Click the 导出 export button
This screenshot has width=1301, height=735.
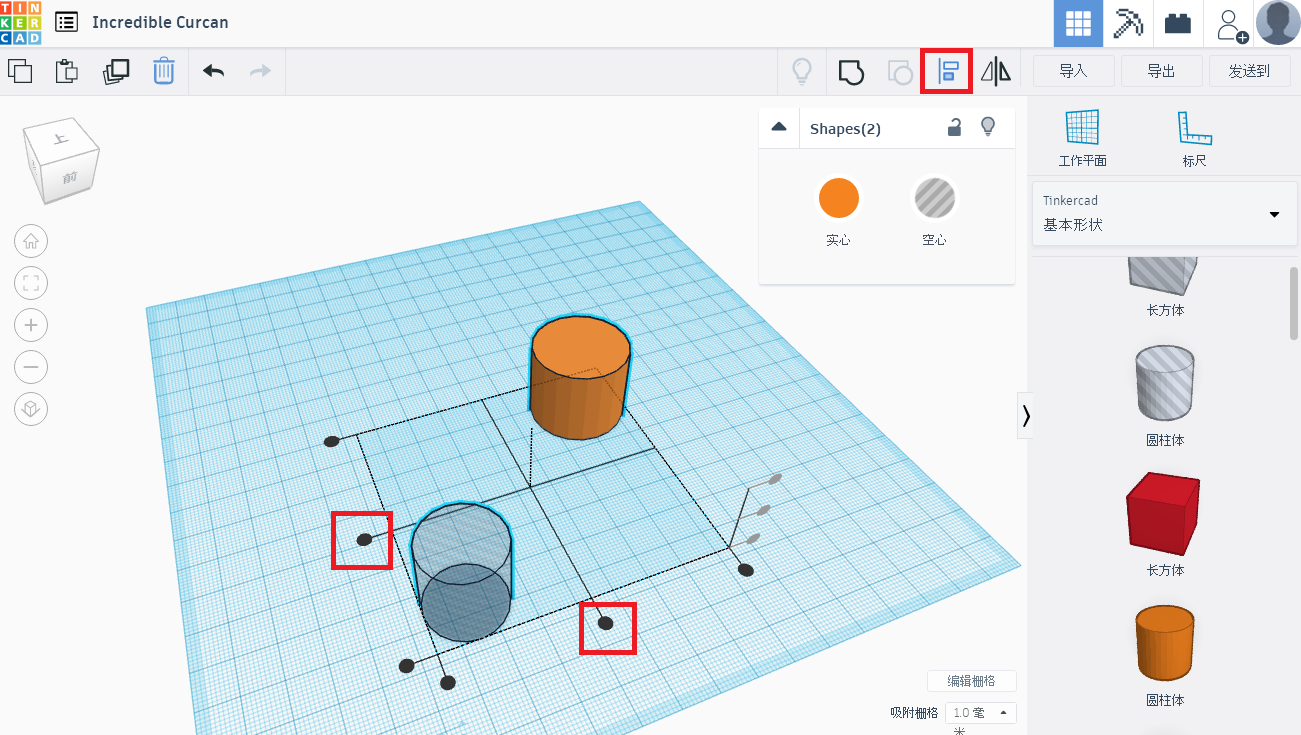pyautogui.click(x=1161, y=71)
